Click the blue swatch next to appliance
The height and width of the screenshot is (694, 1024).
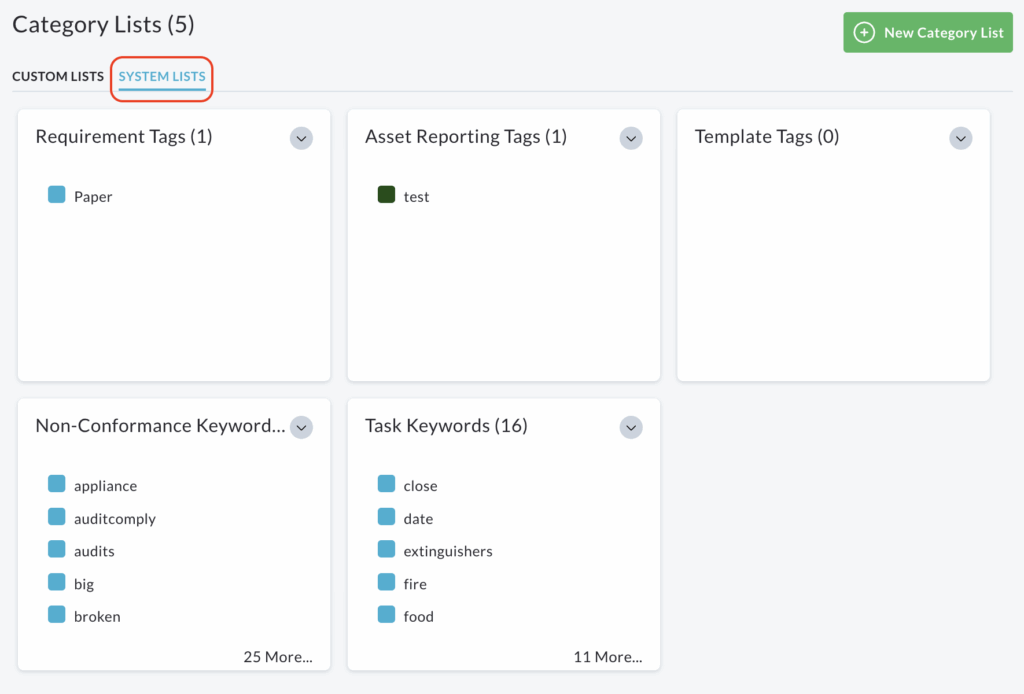point(57,485)
